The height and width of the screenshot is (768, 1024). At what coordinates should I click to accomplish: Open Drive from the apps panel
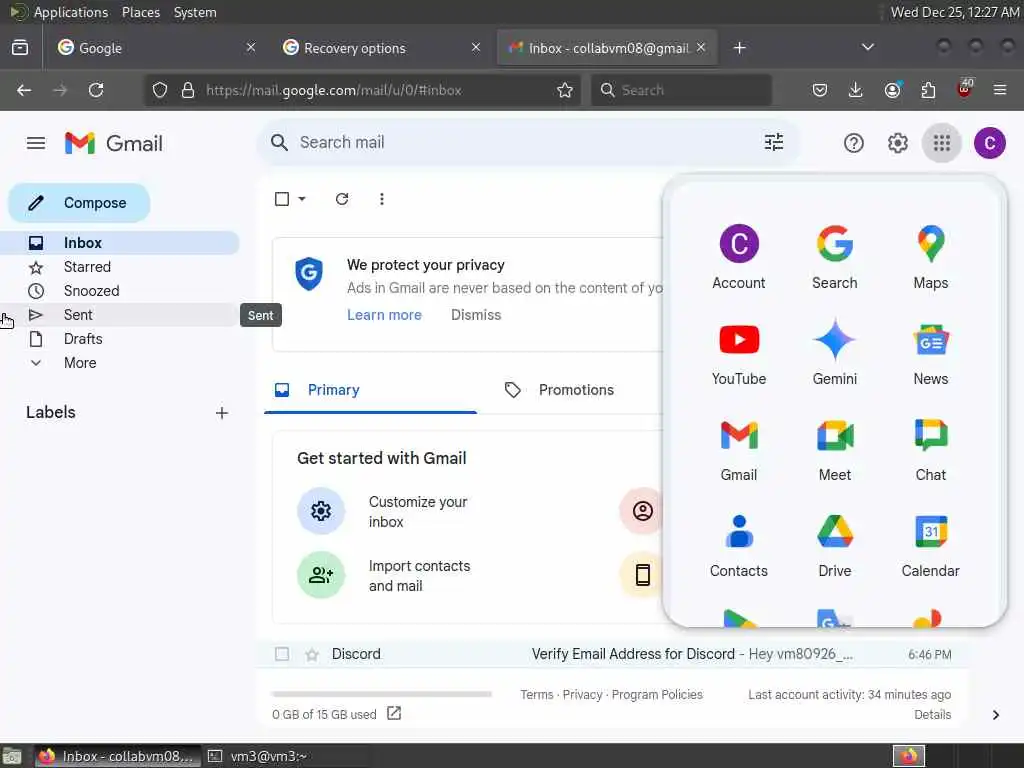tap(835, 545)
